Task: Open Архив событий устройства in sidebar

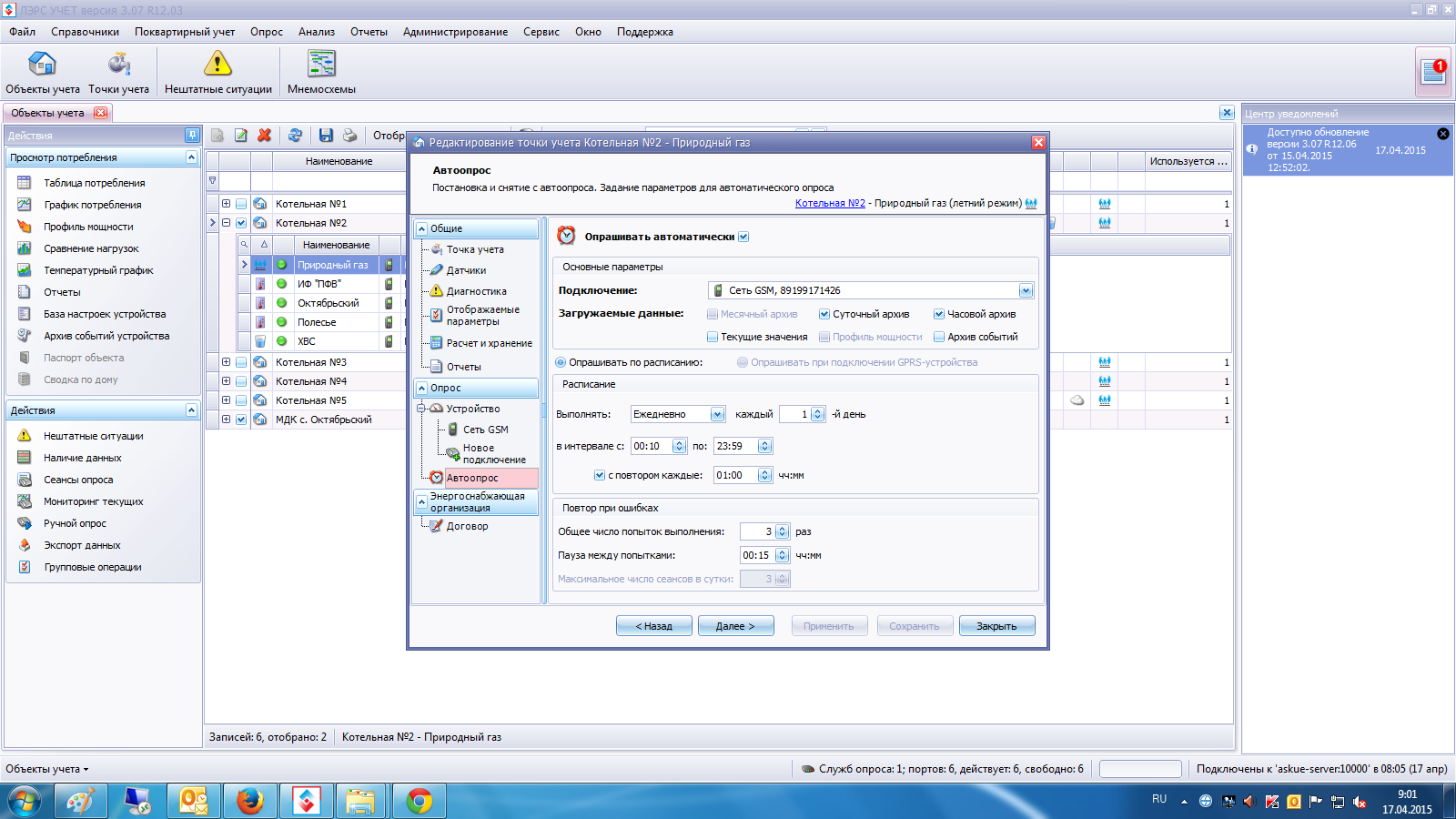Action: [106, 336]
